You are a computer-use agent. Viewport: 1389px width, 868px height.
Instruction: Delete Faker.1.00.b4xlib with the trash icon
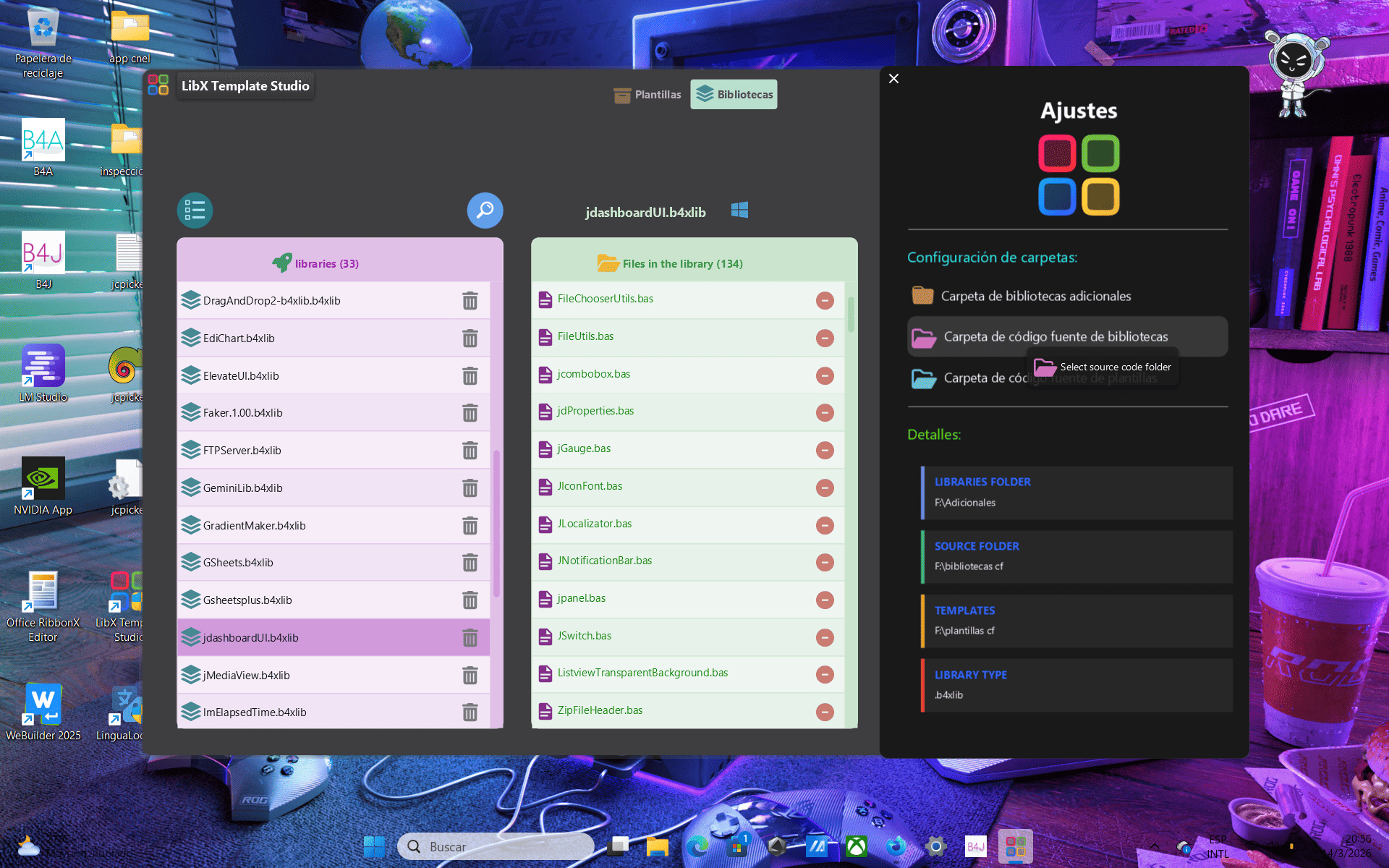point(470,413)
